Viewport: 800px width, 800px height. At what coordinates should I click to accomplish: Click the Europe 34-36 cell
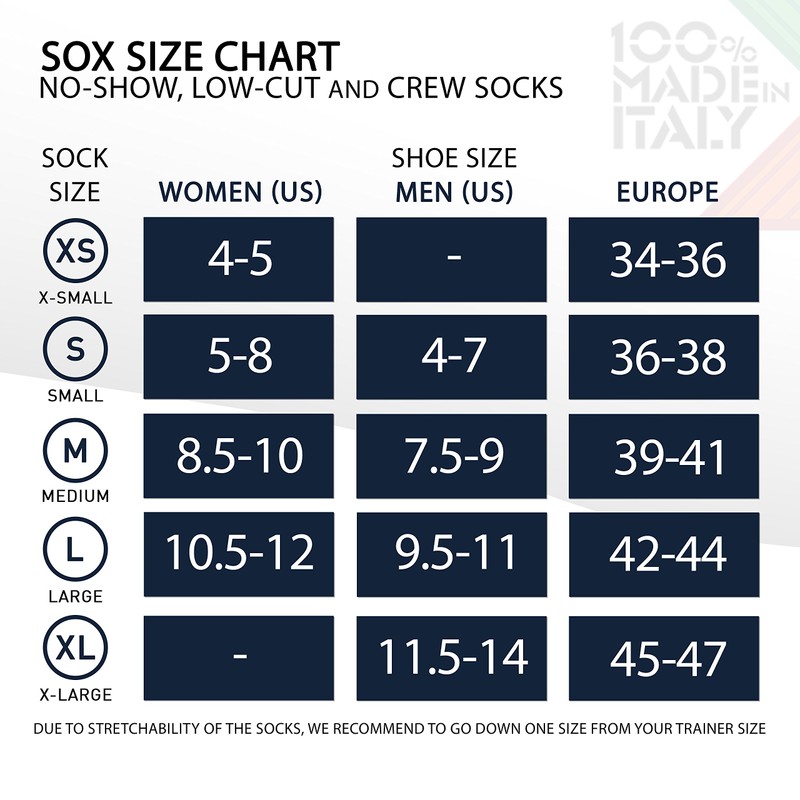[667, 259]
